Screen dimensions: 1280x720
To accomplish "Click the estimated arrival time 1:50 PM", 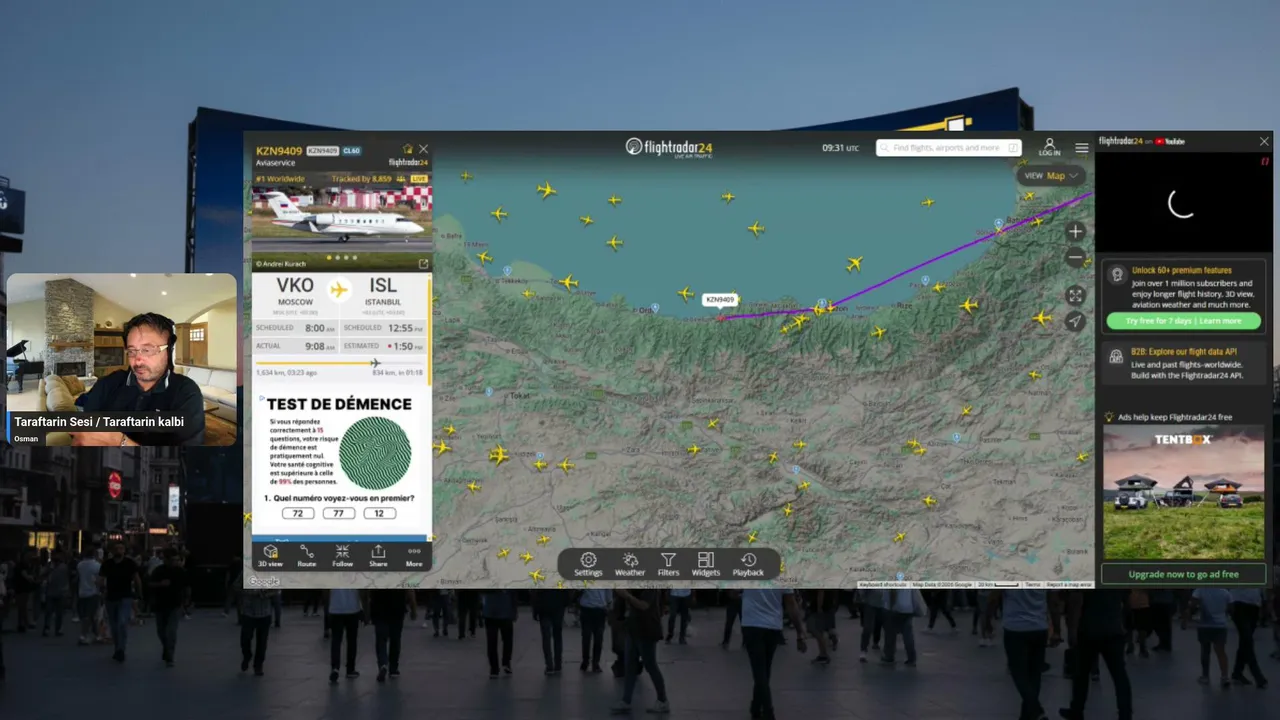I will 406,346.
